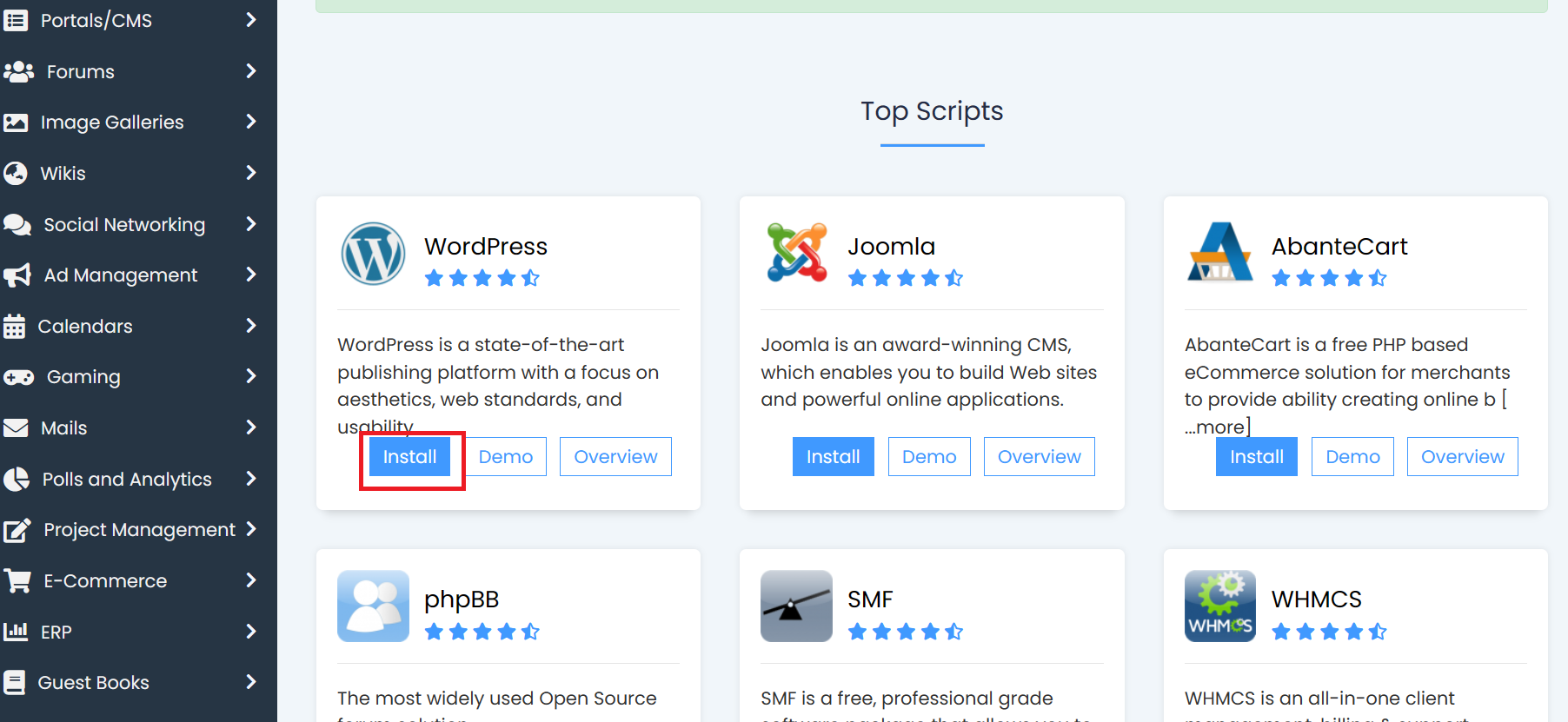
Task: Click the AbanteCart logo
Action: [1220, 252]
